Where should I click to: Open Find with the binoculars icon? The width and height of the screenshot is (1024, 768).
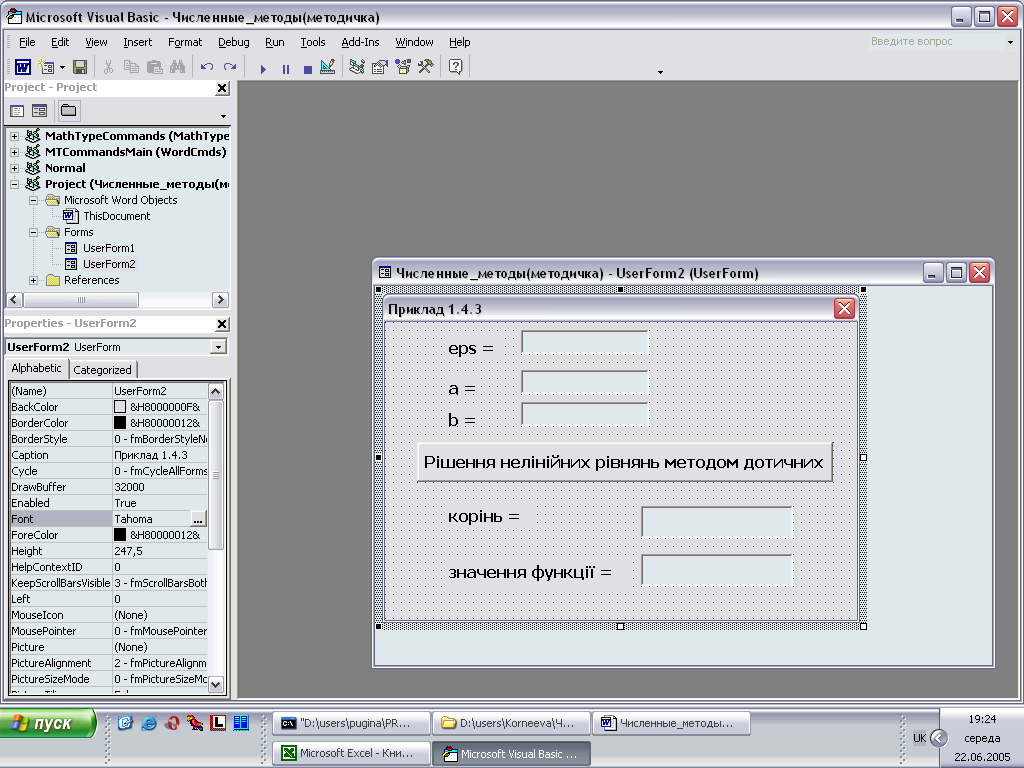[177, 67]
